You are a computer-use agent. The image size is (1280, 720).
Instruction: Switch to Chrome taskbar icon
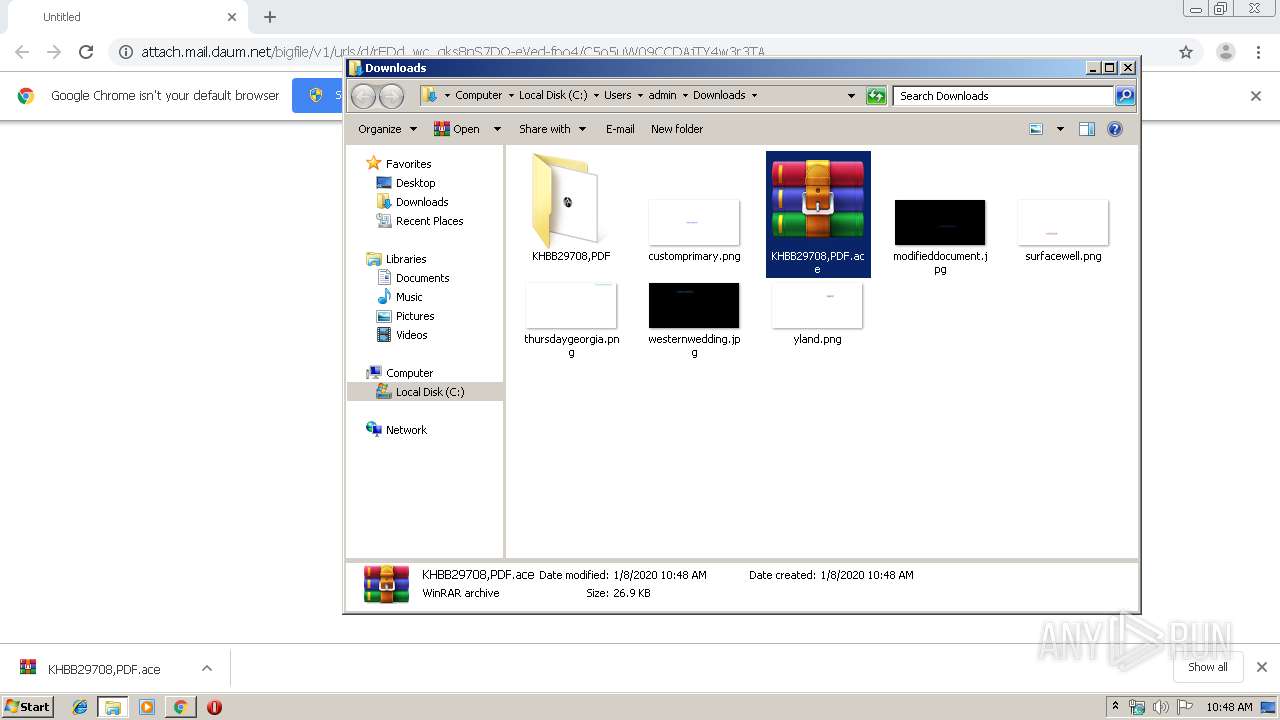(180, 707)
